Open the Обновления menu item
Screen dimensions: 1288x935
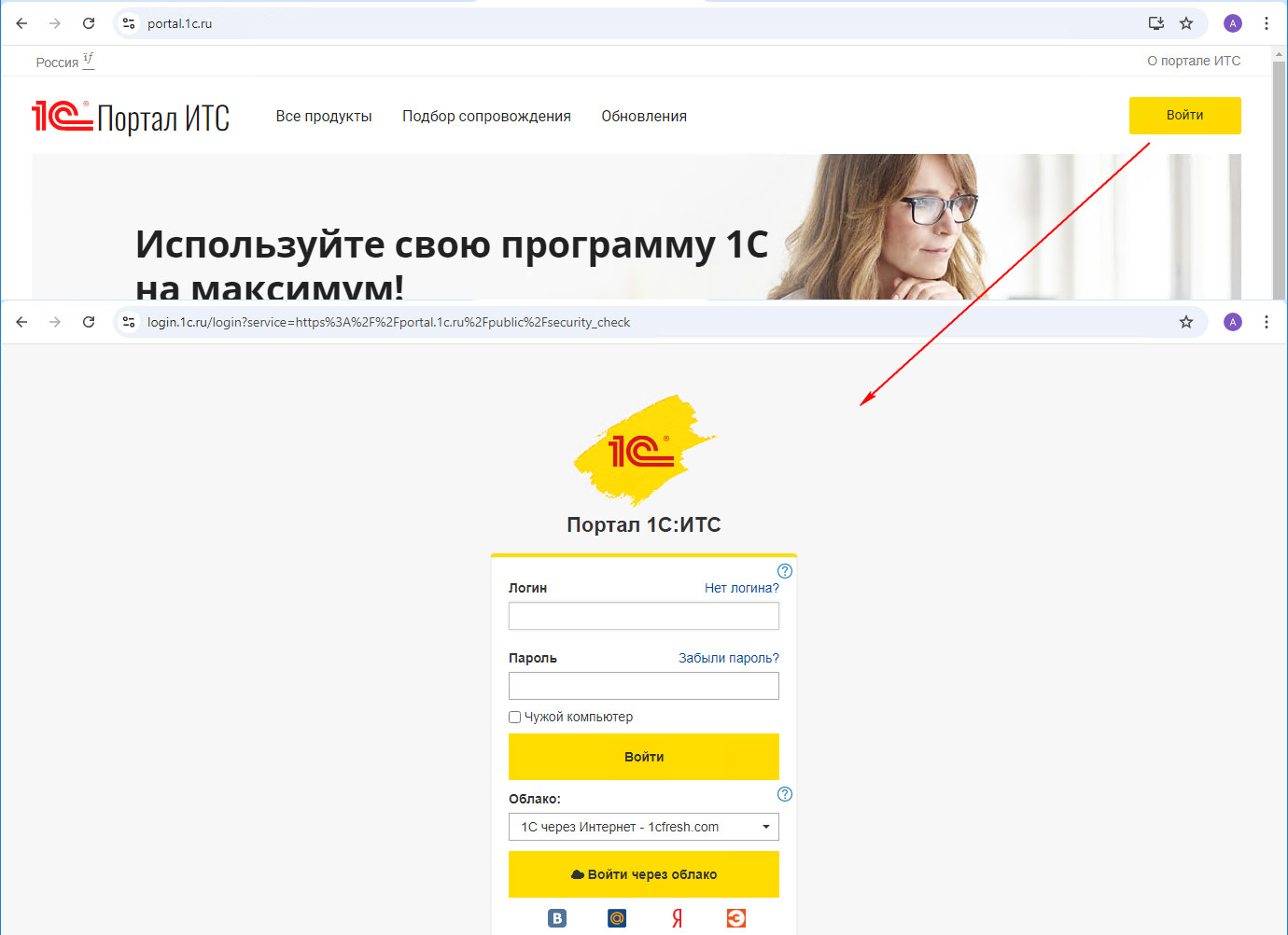[x=644, y=117]
